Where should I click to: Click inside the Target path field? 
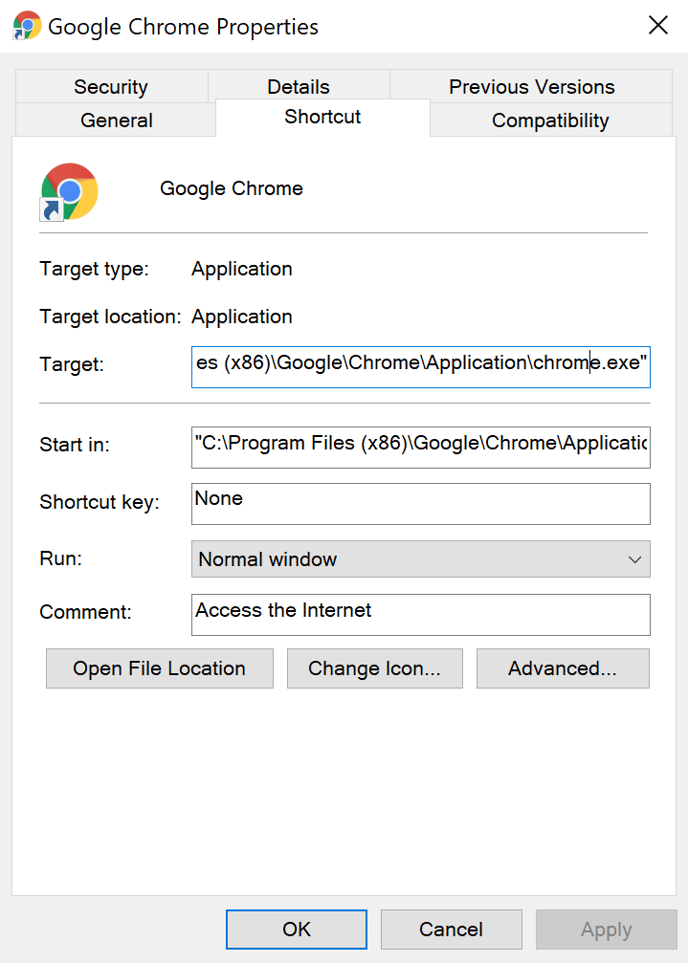[420, 365]
